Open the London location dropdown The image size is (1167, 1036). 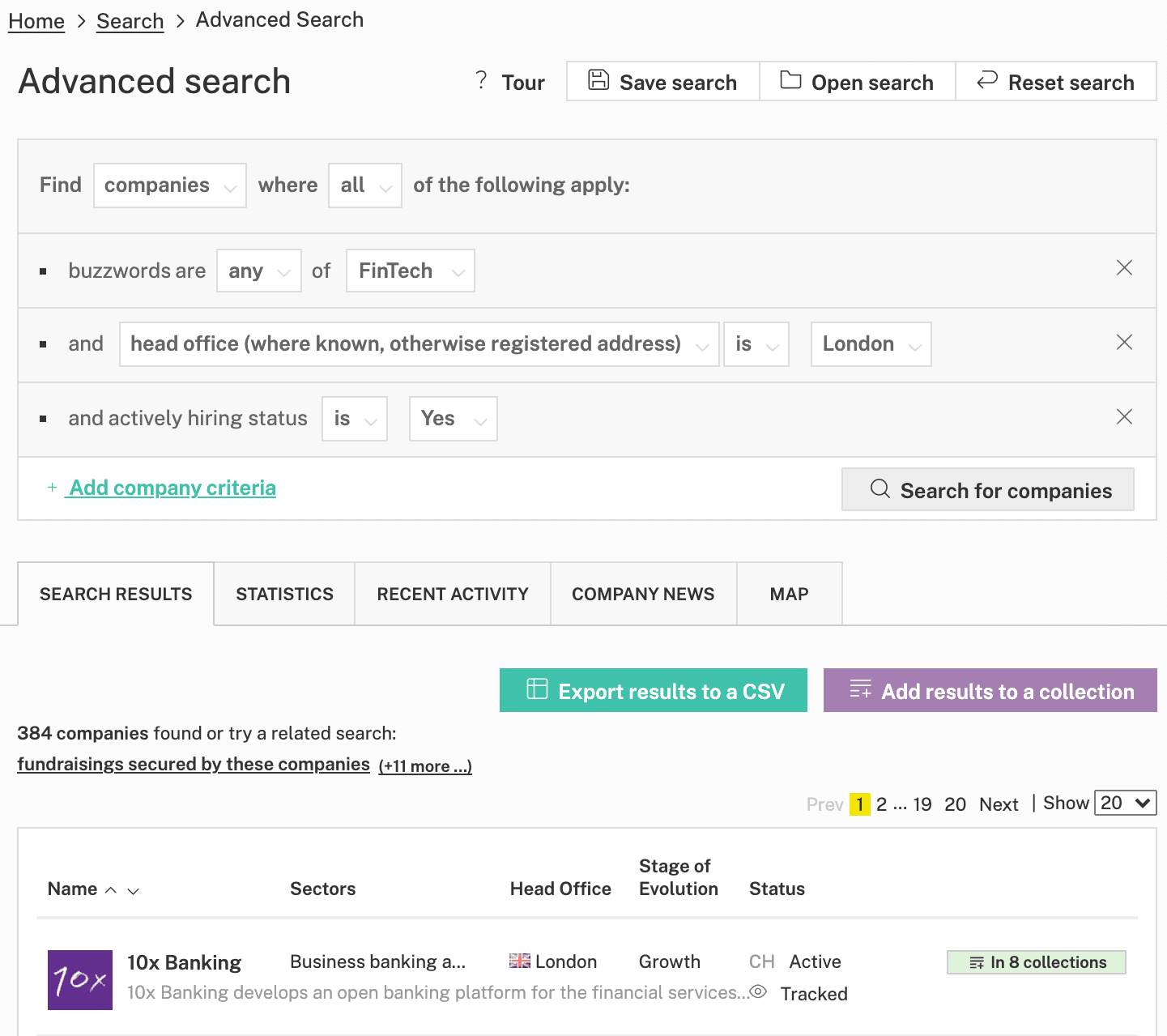point(871,344)
